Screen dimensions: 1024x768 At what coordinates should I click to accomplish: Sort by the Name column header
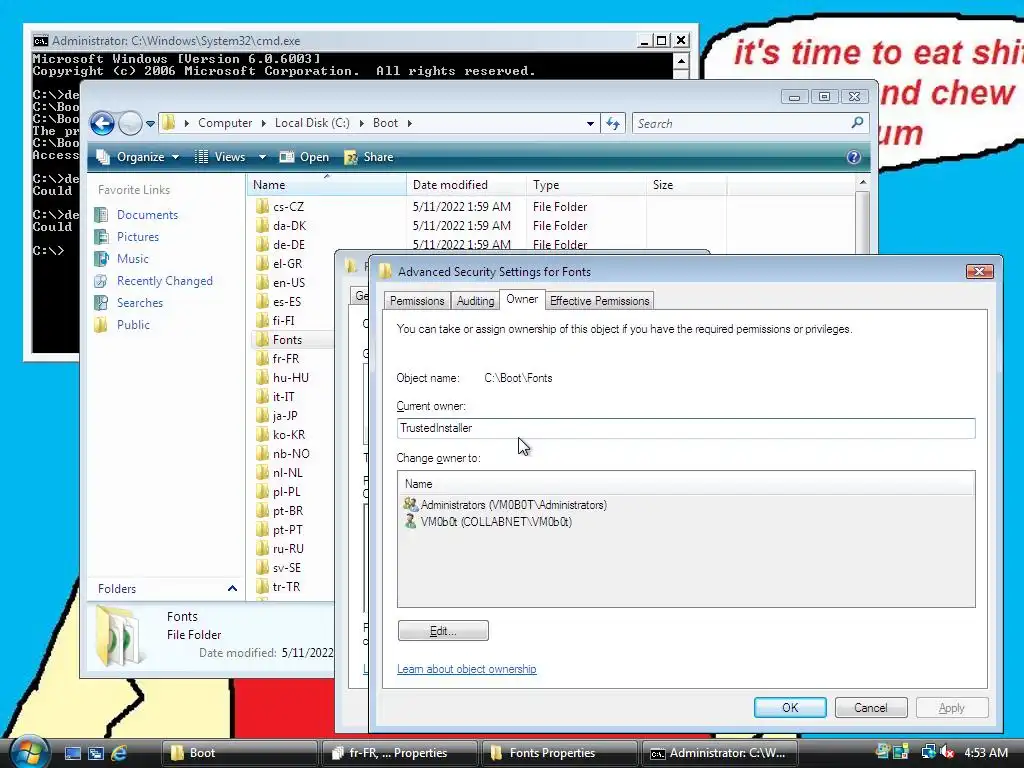[327, 185]
